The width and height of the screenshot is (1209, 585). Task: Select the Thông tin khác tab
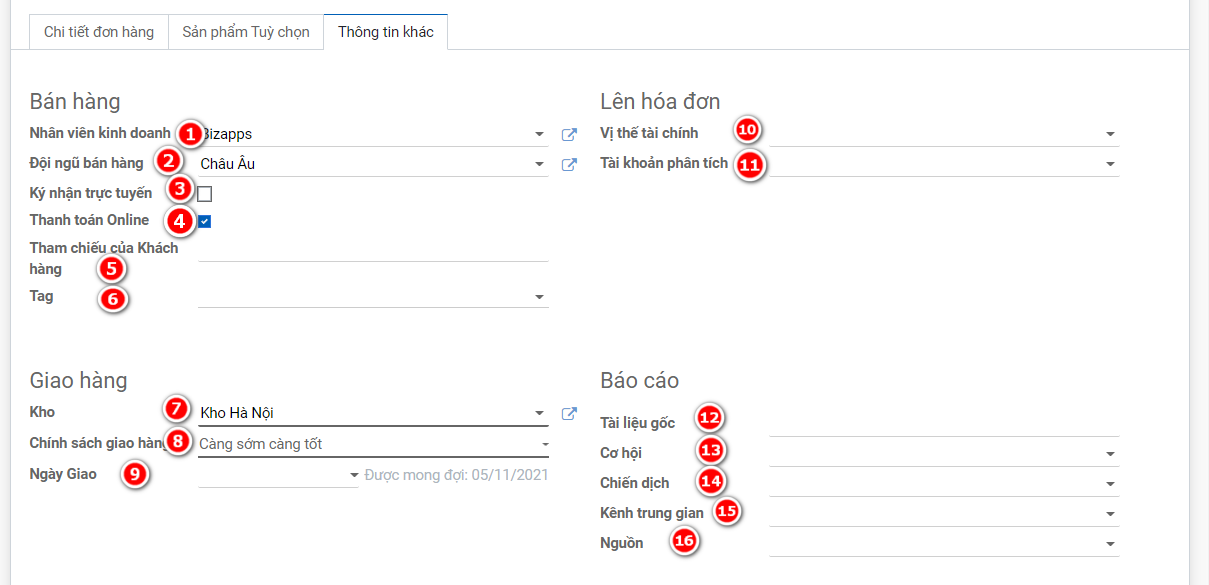386,32
